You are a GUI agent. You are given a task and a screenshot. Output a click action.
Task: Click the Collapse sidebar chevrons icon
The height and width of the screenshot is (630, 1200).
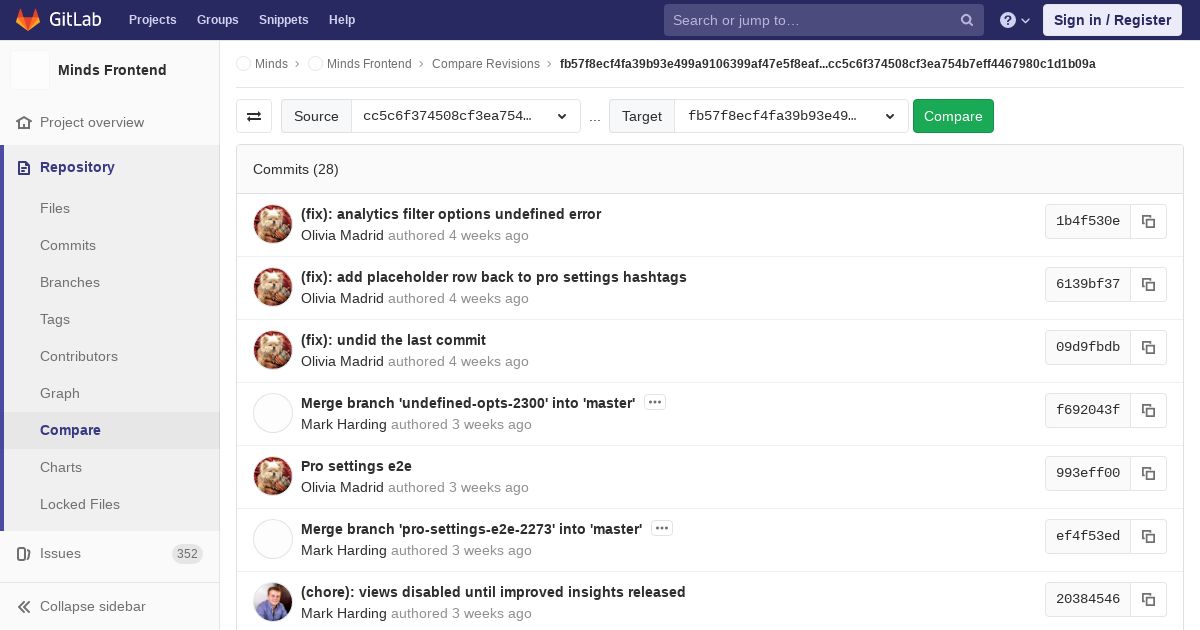coord(24,606)
